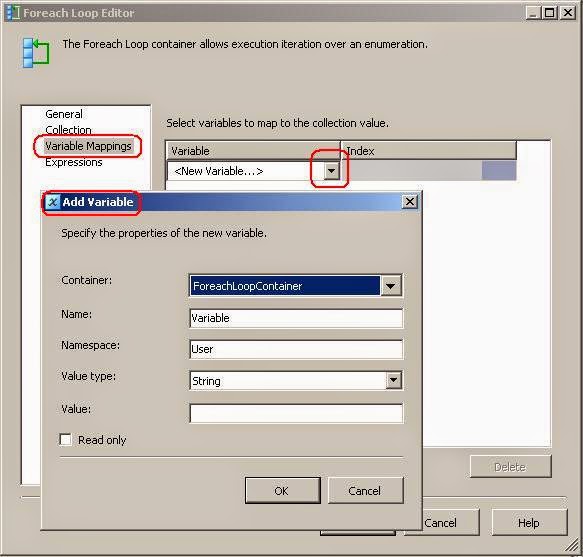Minimize the Foreach Loop Editor window
The image size is (583, 557).
click(532, 13)
